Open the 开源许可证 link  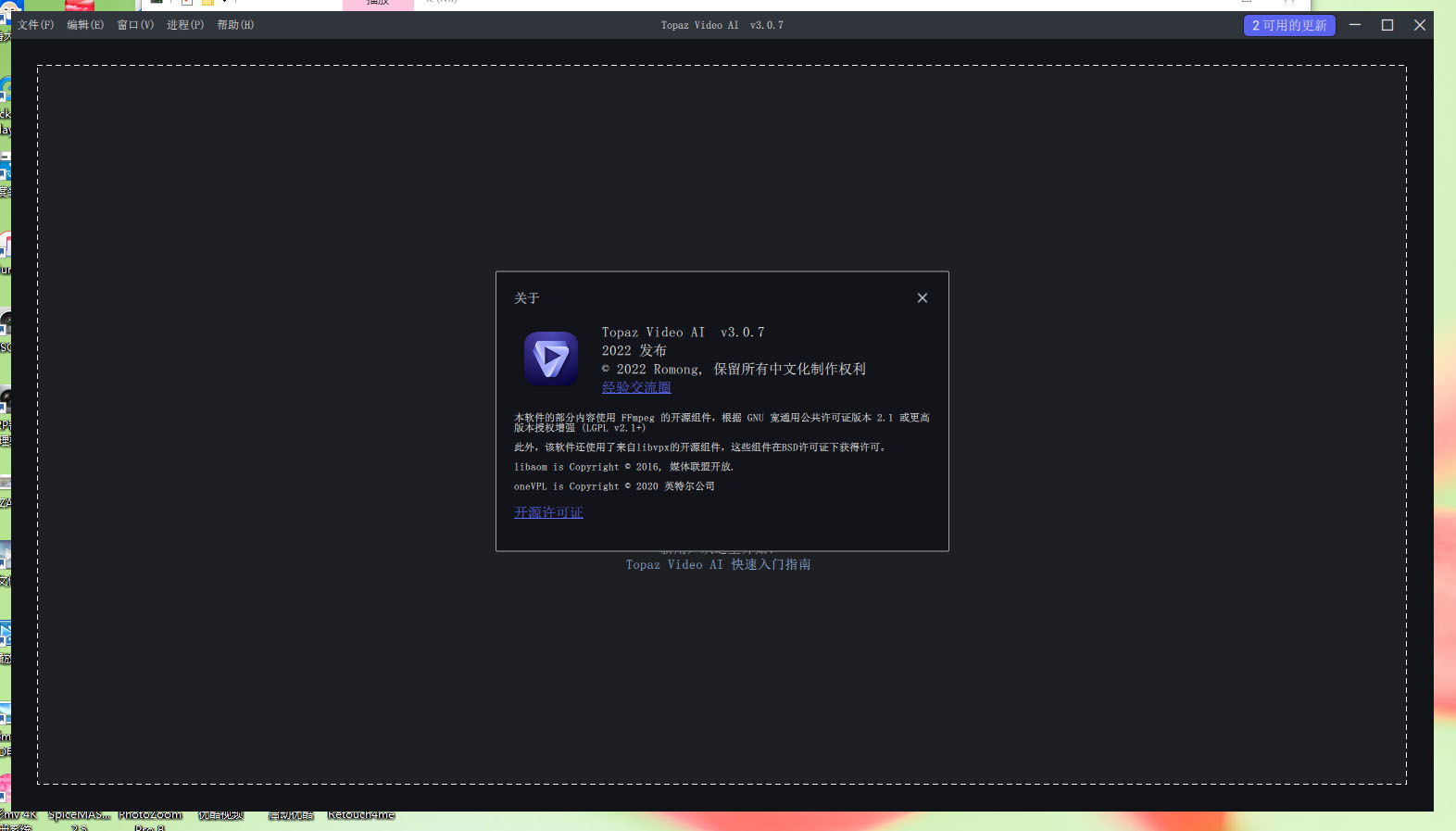[548, 512]
